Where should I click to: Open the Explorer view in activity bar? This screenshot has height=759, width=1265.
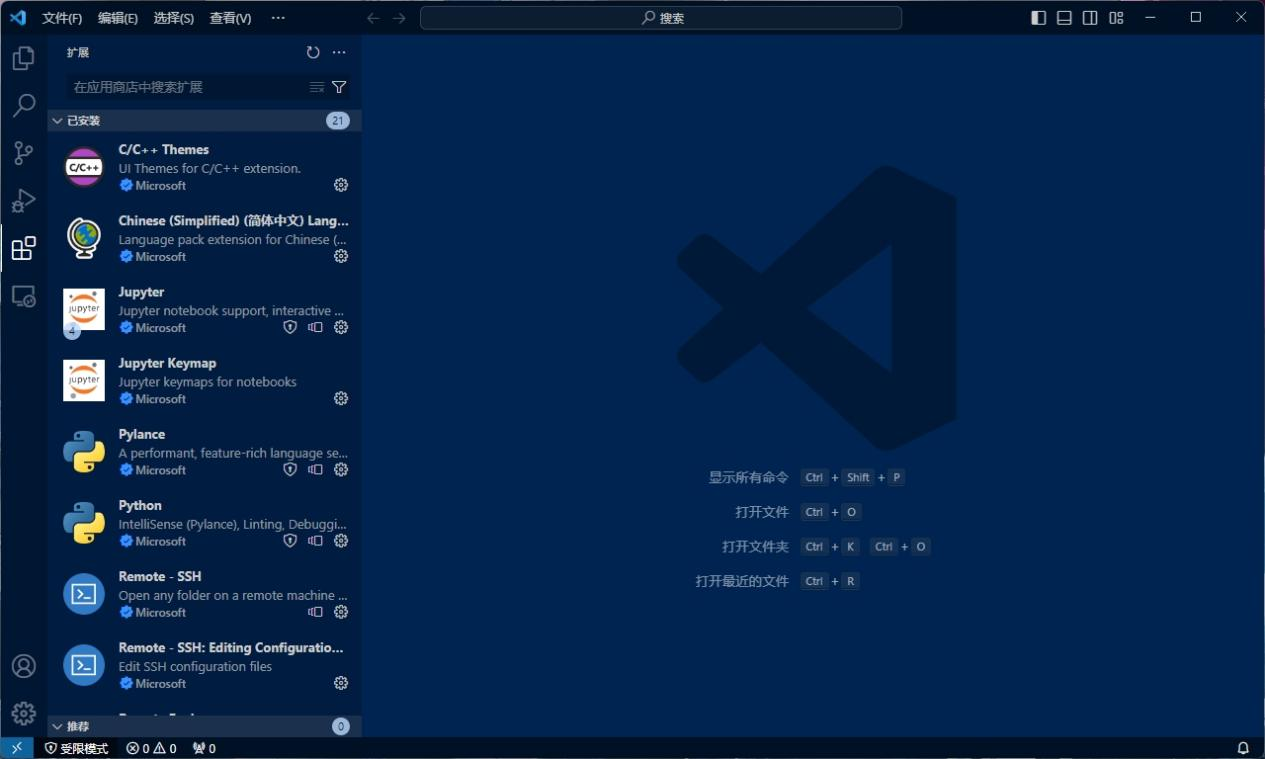23,59
